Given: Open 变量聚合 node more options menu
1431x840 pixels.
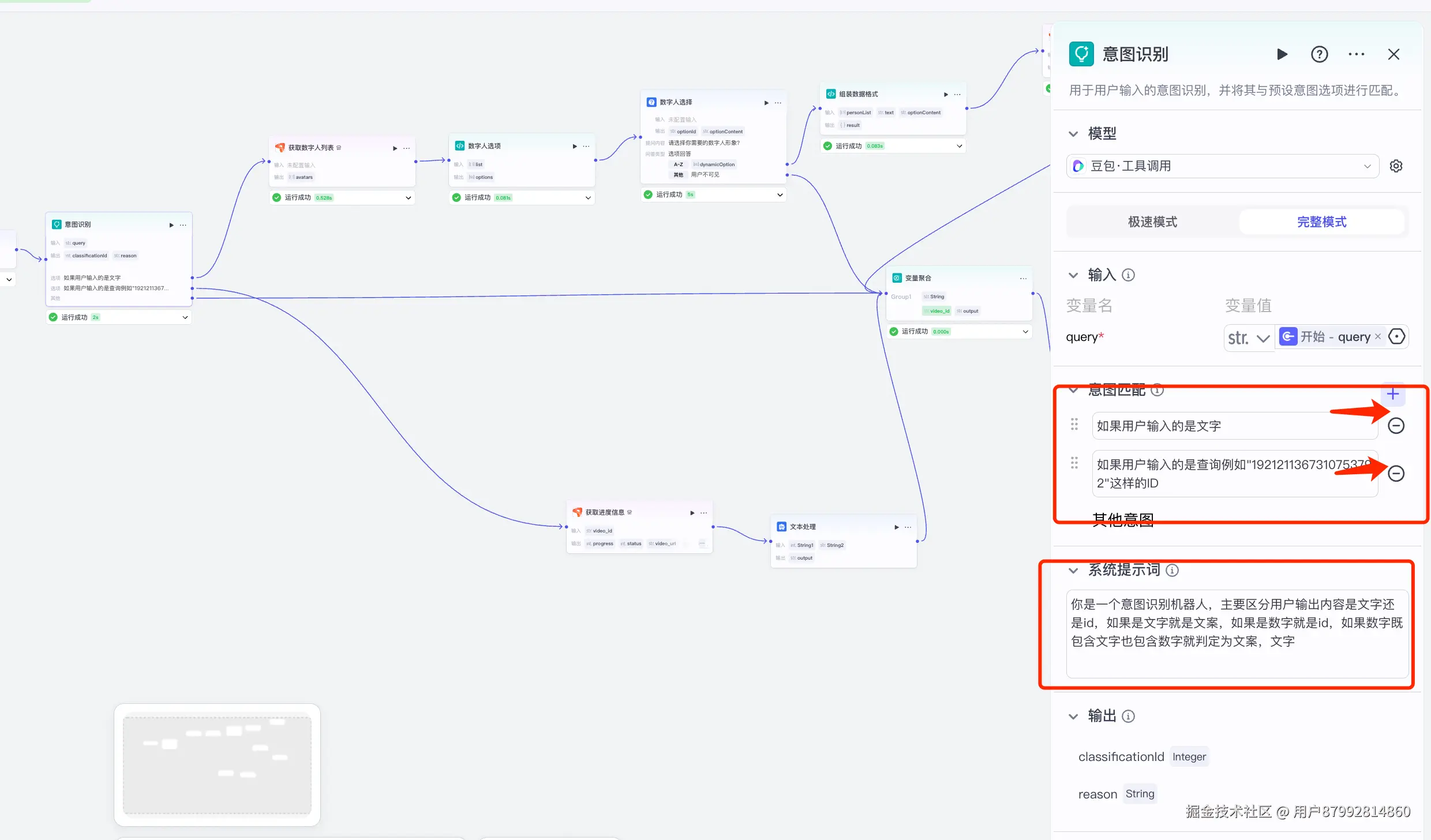Looking at the screenshot, I should (1023, 279).
